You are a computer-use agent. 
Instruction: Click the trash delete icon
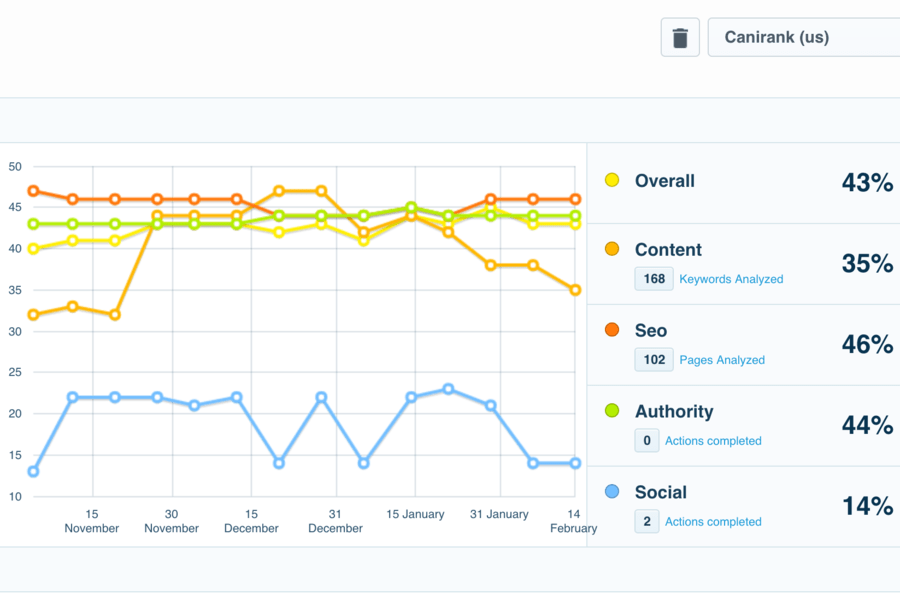pos(680,37)
